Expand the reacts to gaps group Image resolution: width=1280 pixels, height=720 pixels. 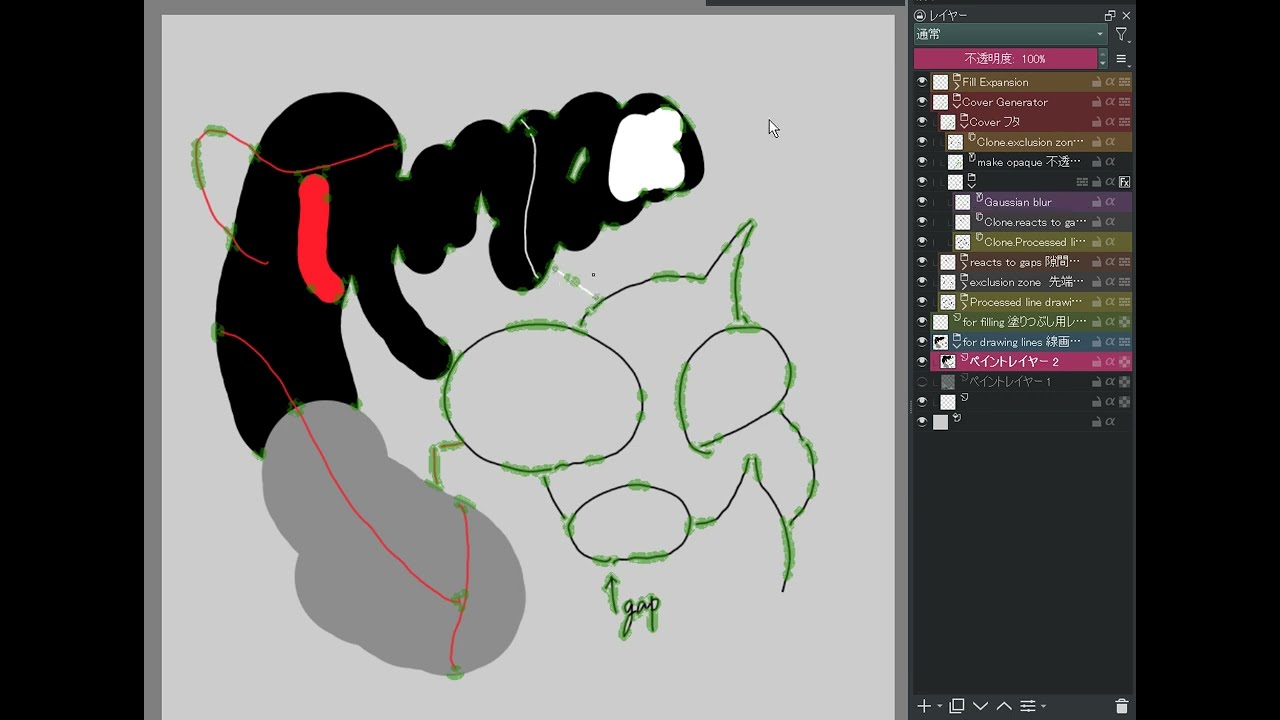(964, 266)
